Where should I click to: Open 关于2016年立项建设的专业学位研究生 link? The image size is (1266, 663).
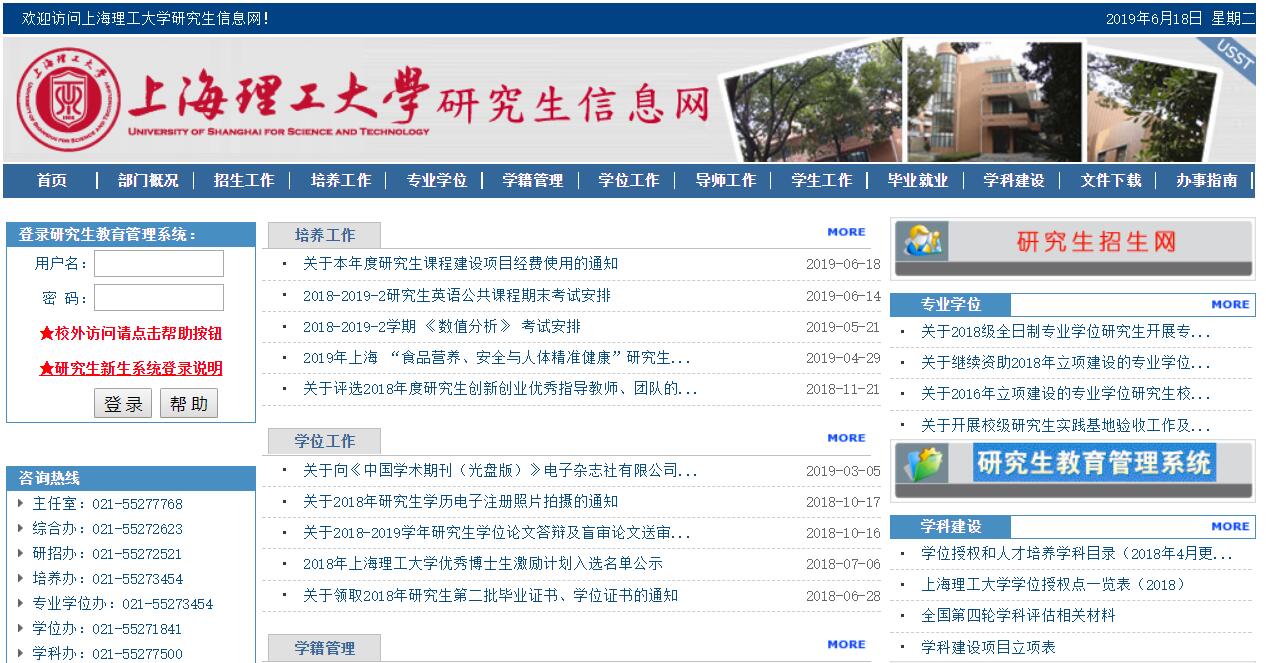tap(1066, 395)
